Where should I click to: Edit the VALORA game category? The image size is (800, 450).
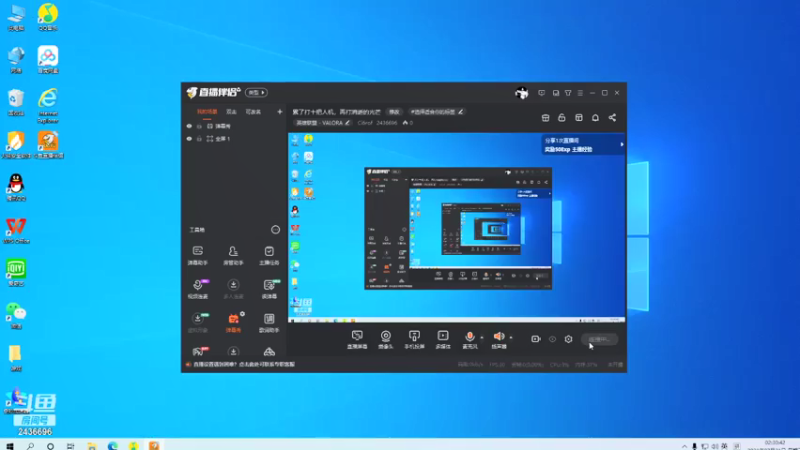322,123
